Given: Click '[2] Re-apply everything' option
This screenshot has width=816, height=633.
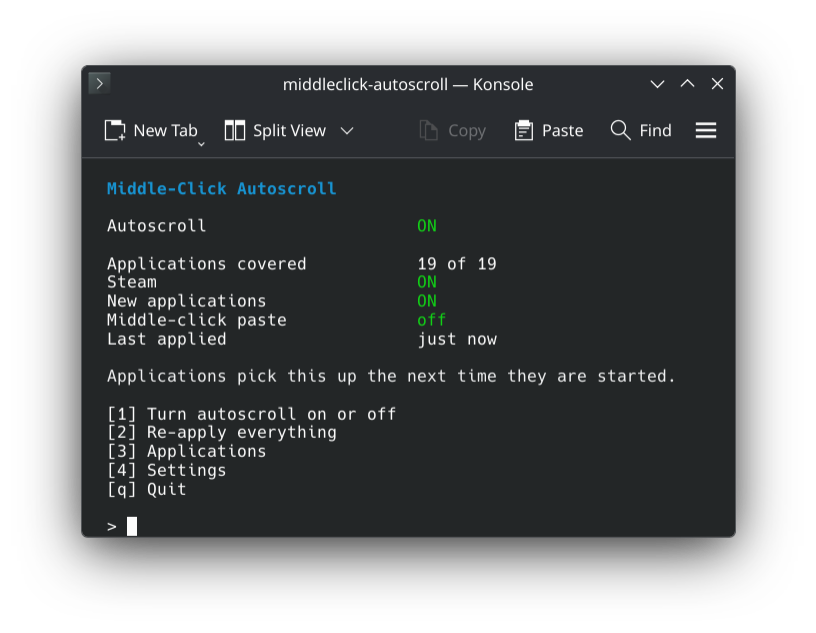Looking at the screenshot, I should [x=222, y=433].
